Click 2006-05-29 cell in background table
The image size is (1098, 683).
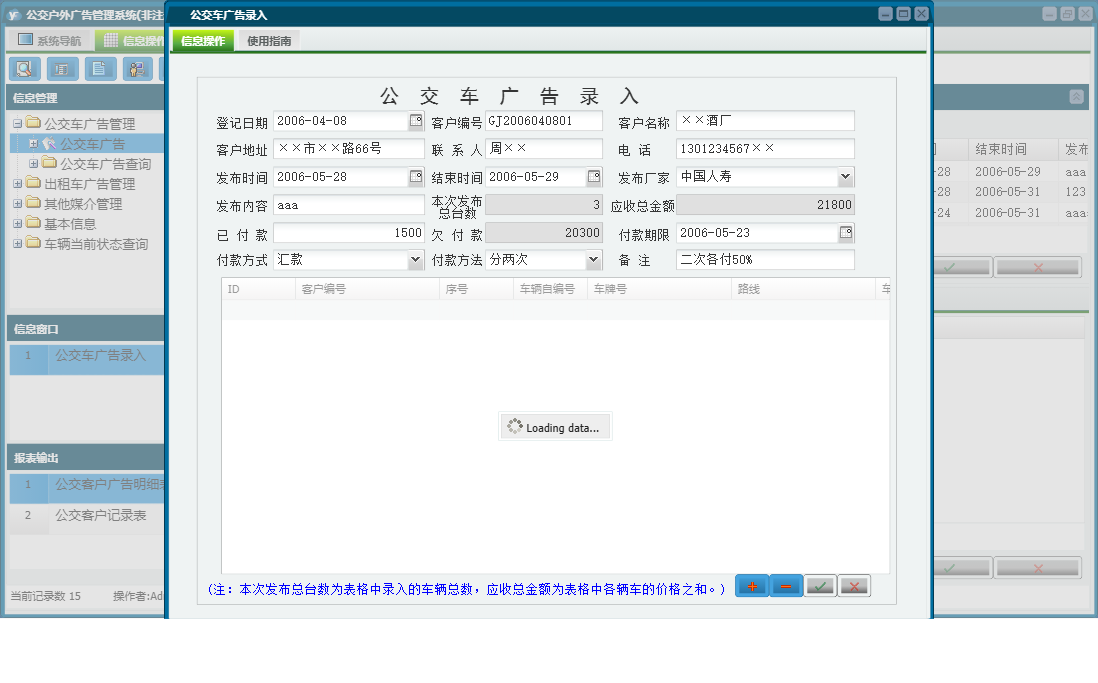click(1008, 172)
